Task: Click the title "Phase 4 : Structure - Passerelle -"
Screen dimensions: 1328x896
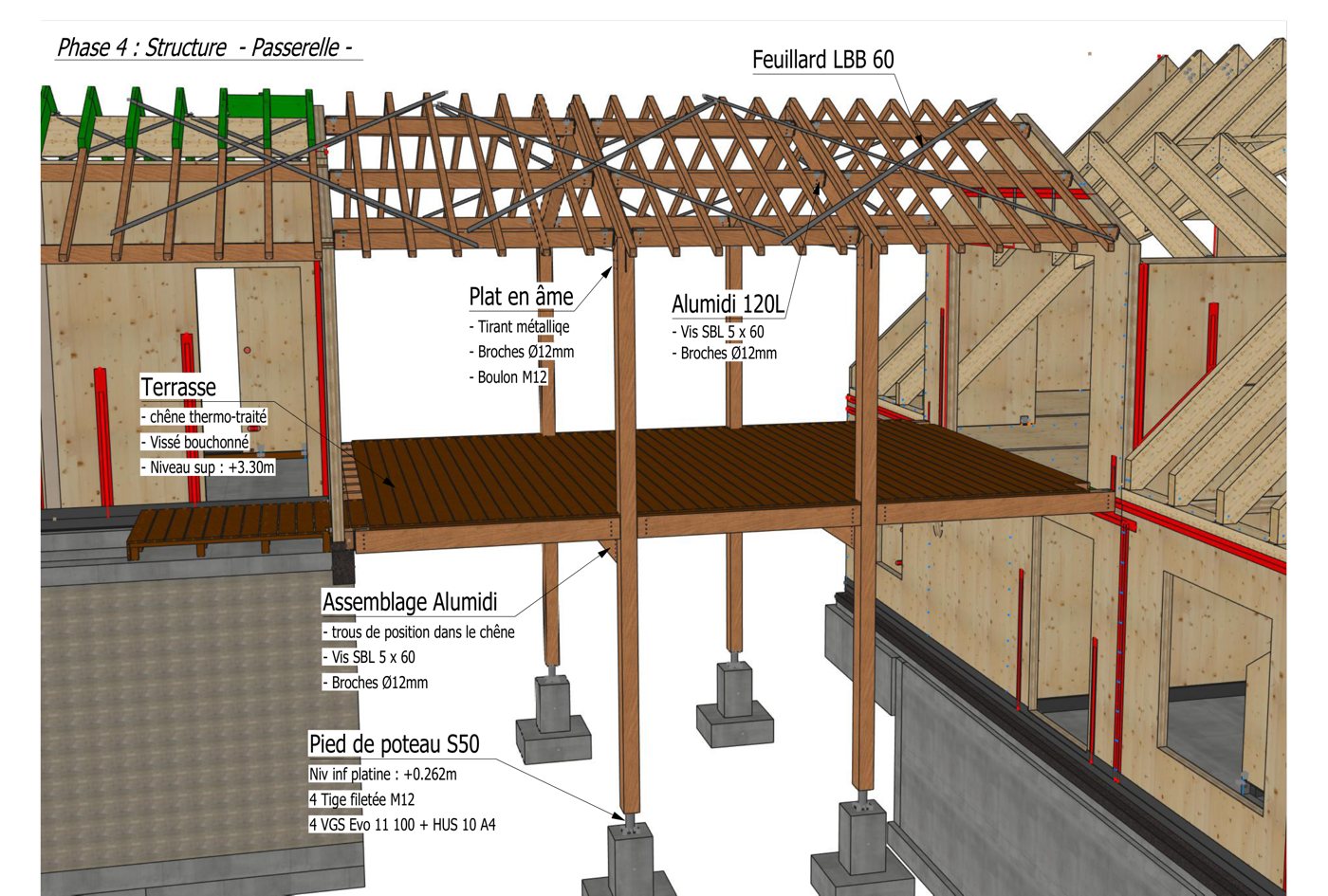Action: tap(205, 47)
